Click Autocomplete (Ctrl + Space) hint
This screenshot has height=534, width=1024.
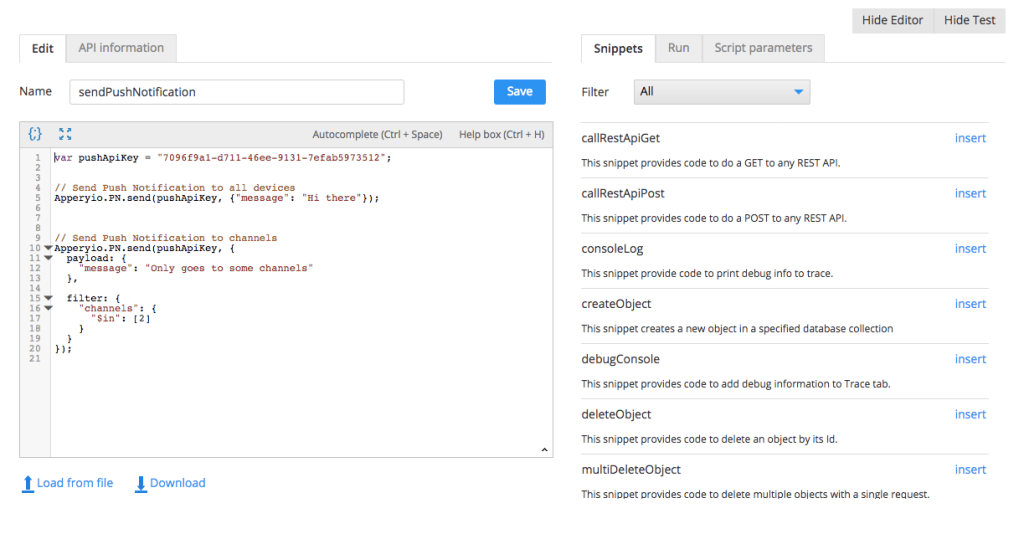point(377,134)
